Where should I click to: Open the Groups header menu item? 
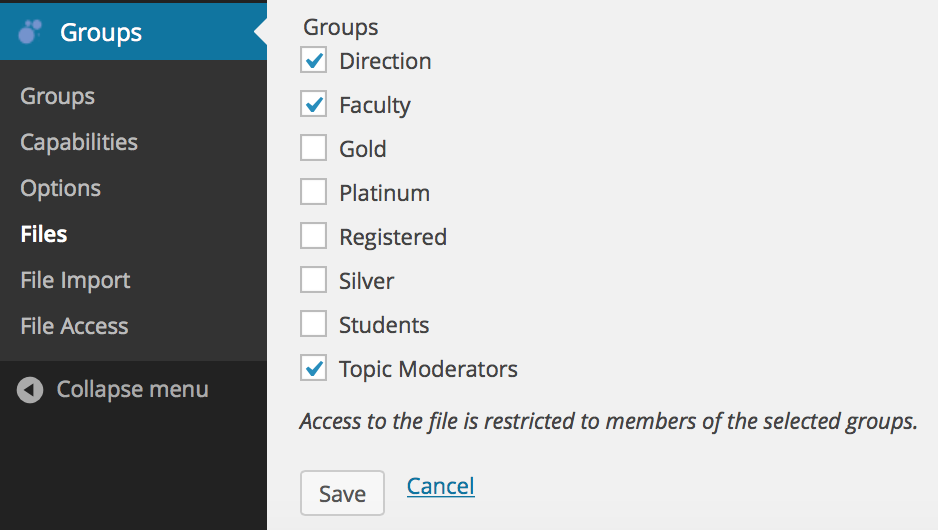pos(133,32)
